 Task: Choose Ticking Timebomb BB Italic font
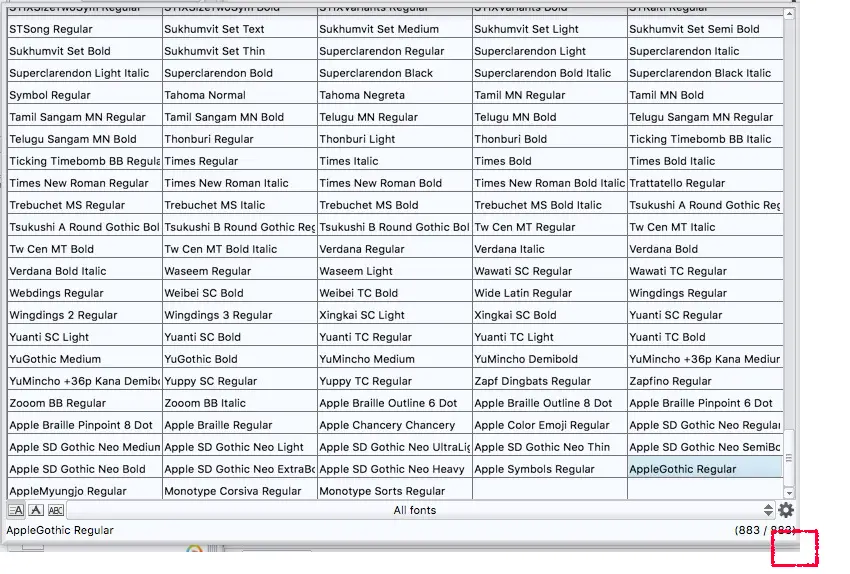click(705, 139)
